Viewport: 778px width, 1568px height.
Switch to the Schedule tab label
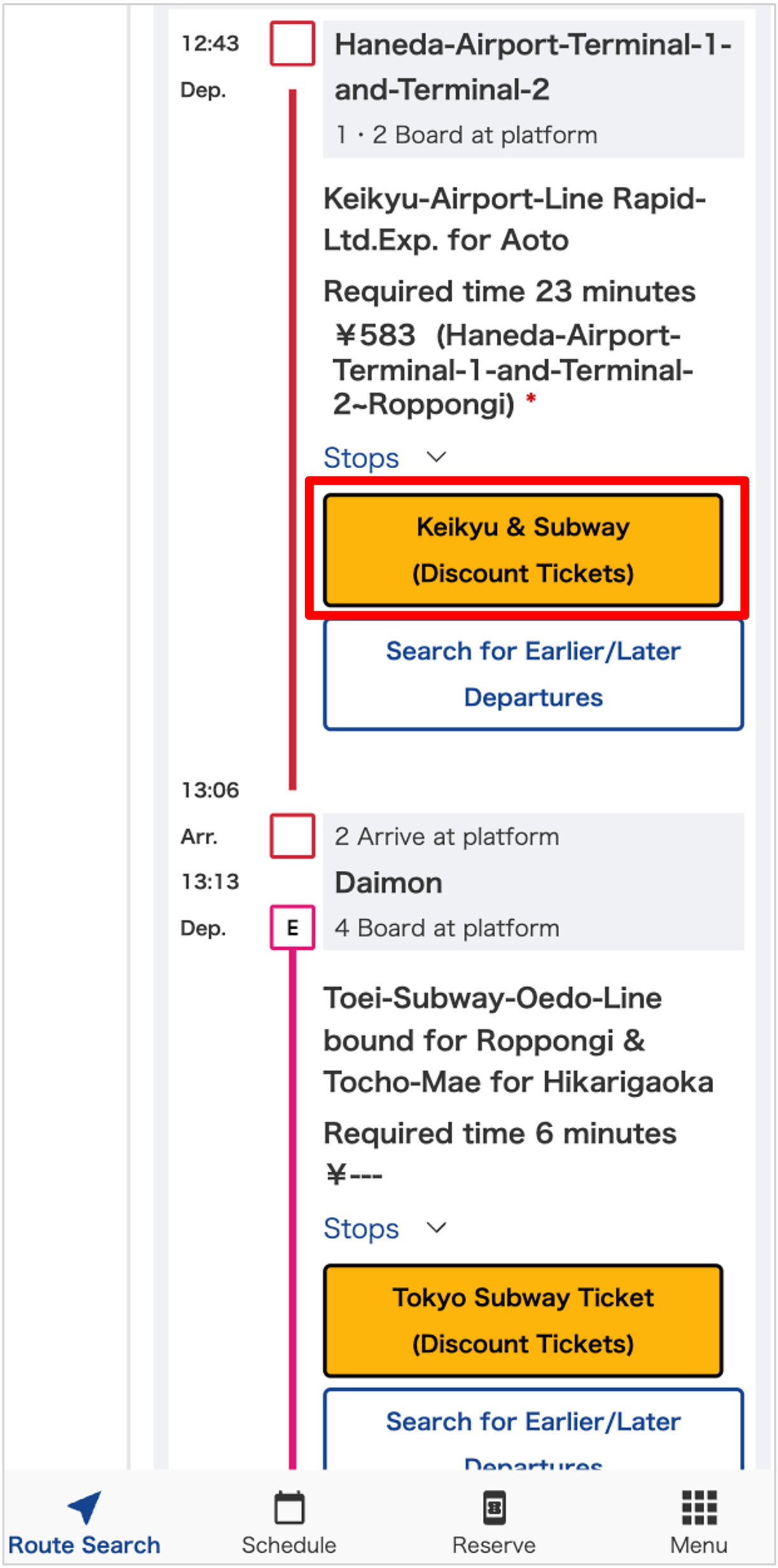[x=289, y=1544]
